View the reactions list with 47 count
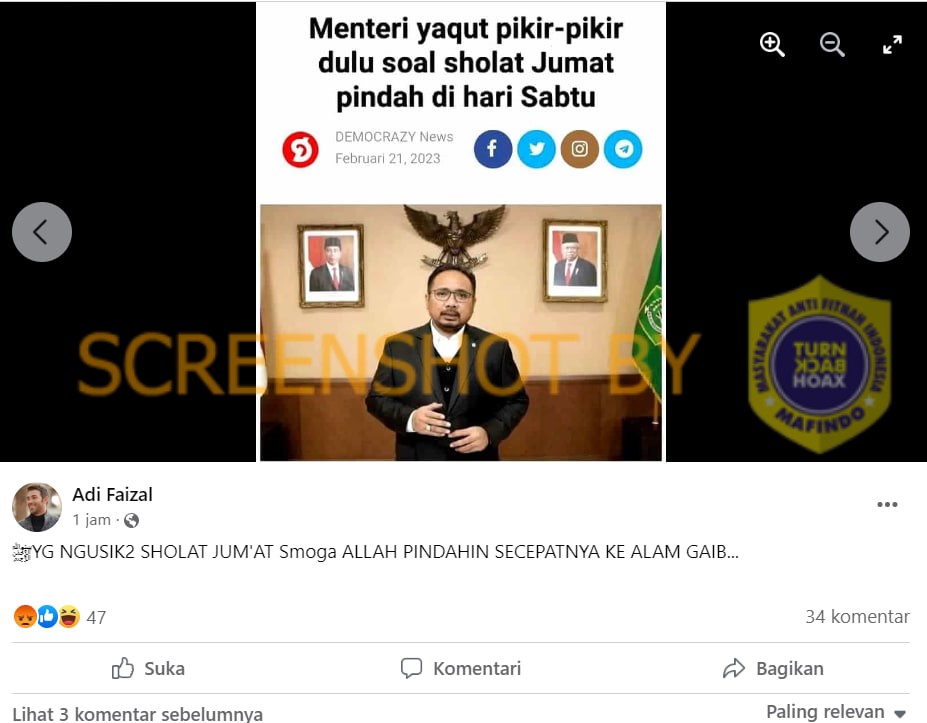The width and height of the screenshot is (927, 723). click(x=60, y=617)
